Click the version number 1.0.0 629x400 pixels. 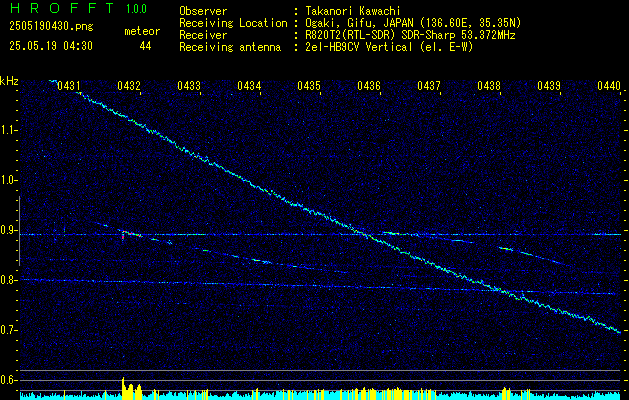click(136, 9)
